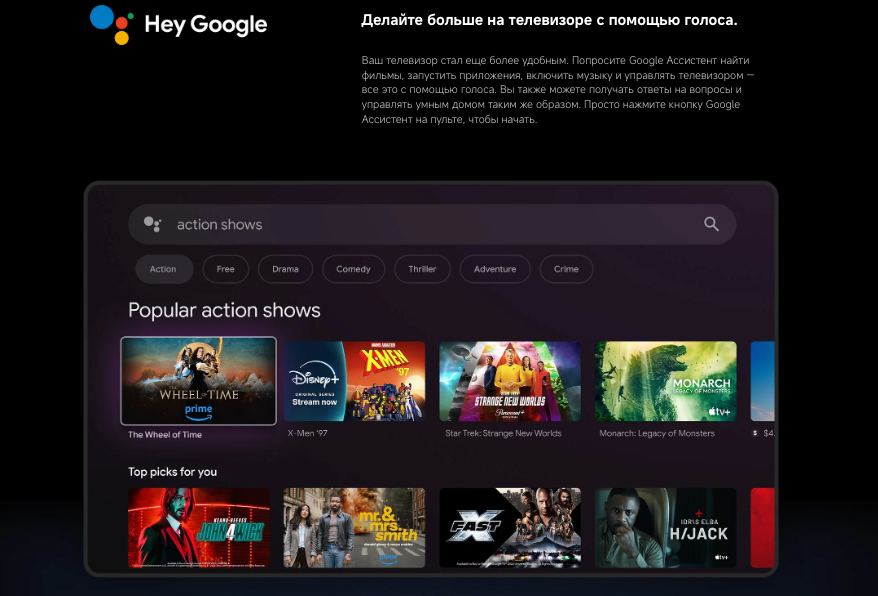The width and height of the screenshot is (878, 596).
Task: Choose the Adventure genre chip
Action: pos(495,269)
